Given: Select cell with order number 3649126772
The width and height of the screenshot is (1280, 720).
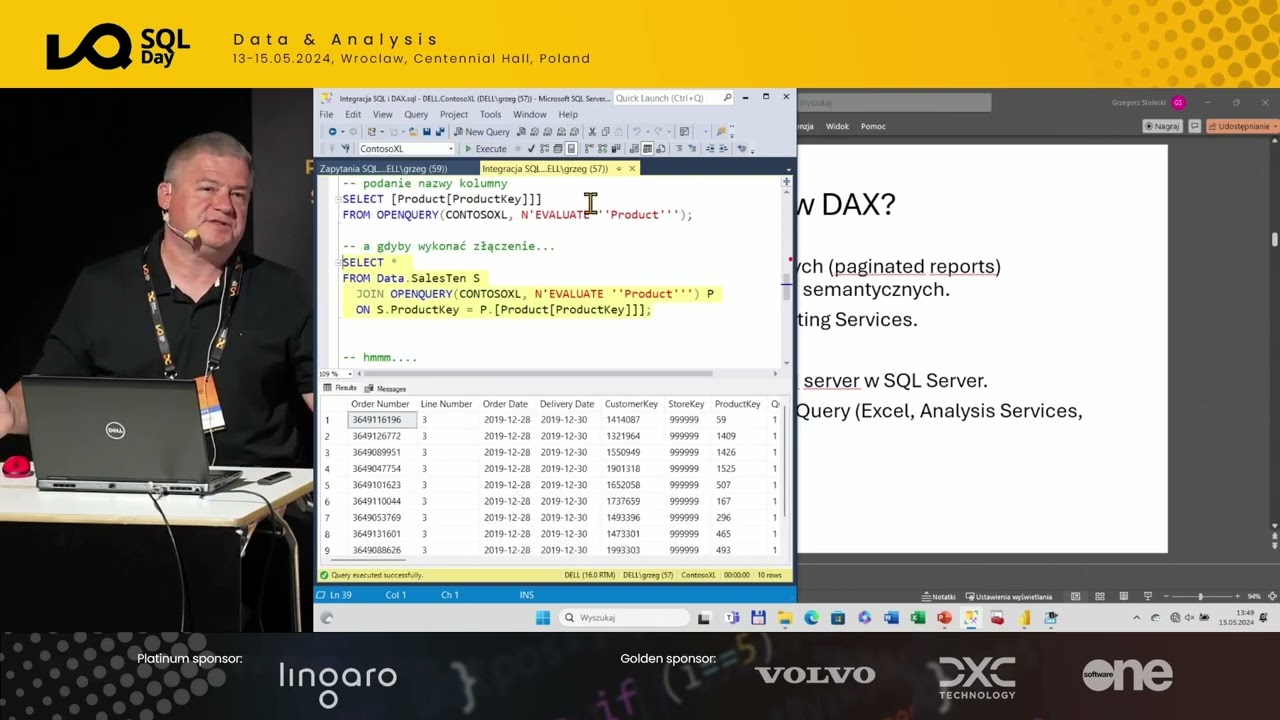Looking at the screenshot, I should click(x=381, y=436).
